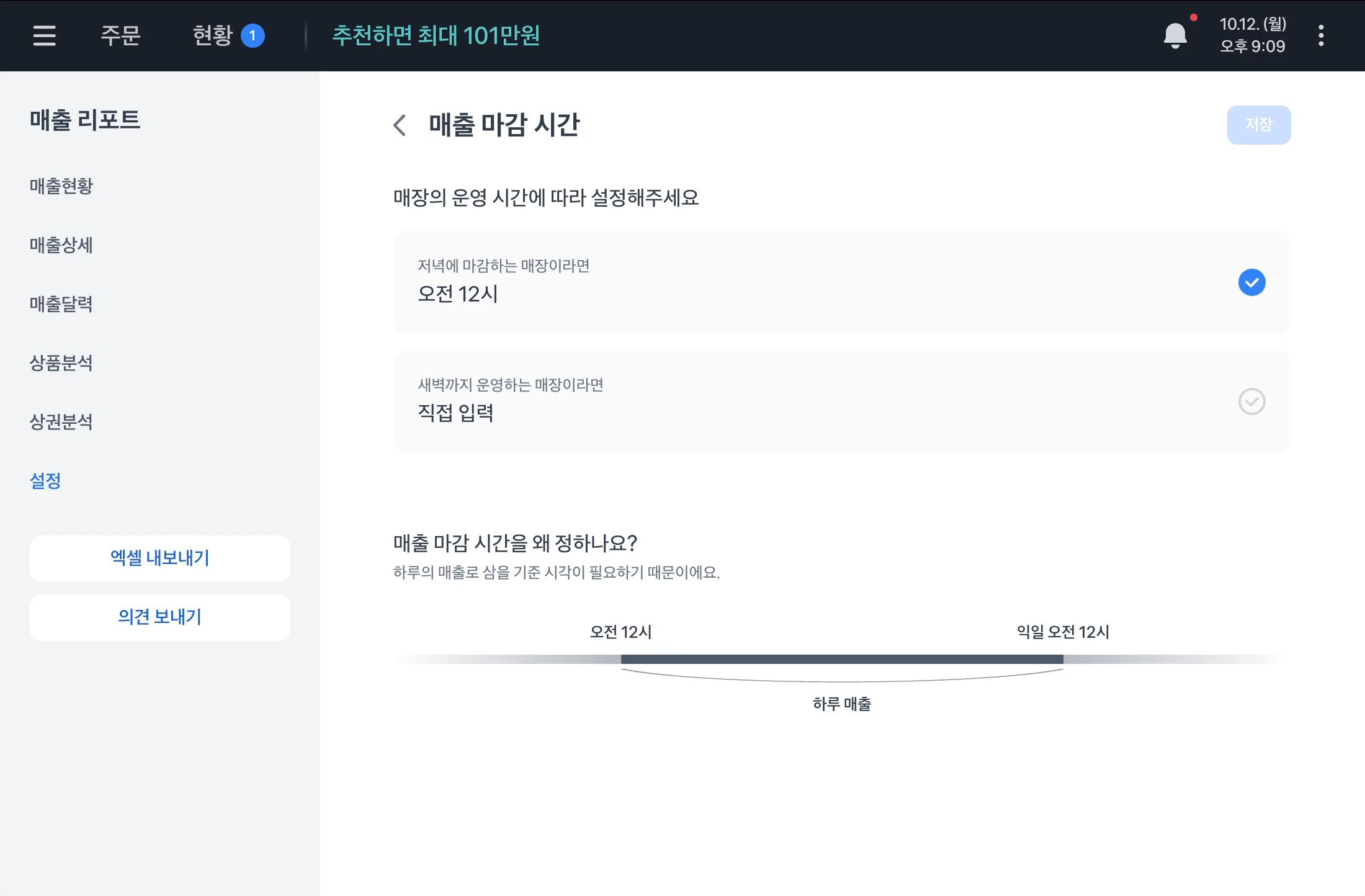Open the 현황 tab

pos(213,35)
